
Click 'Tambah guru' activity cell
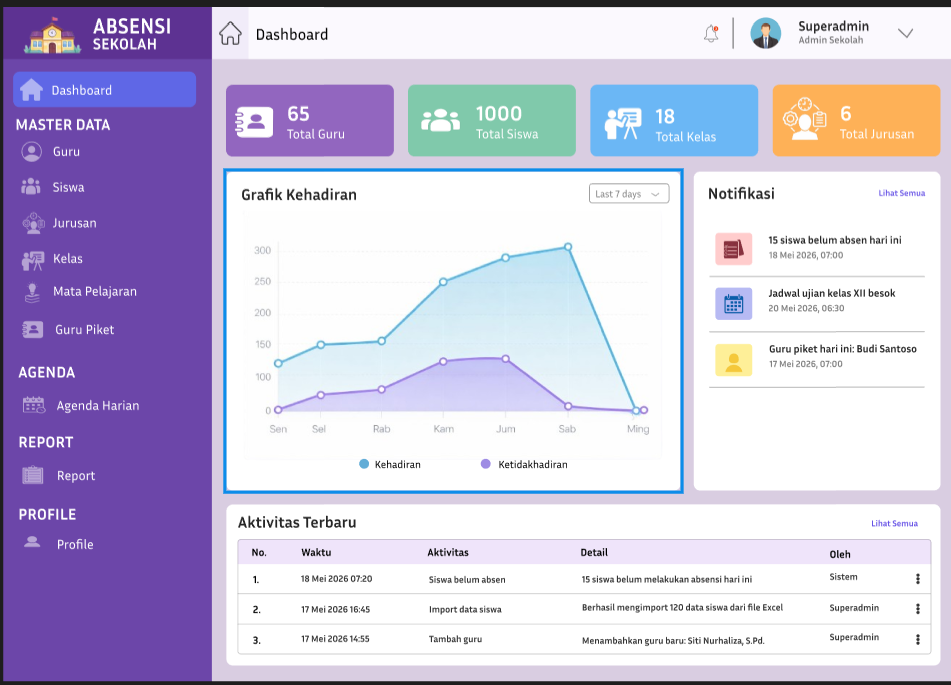click(x=455, y=639)
